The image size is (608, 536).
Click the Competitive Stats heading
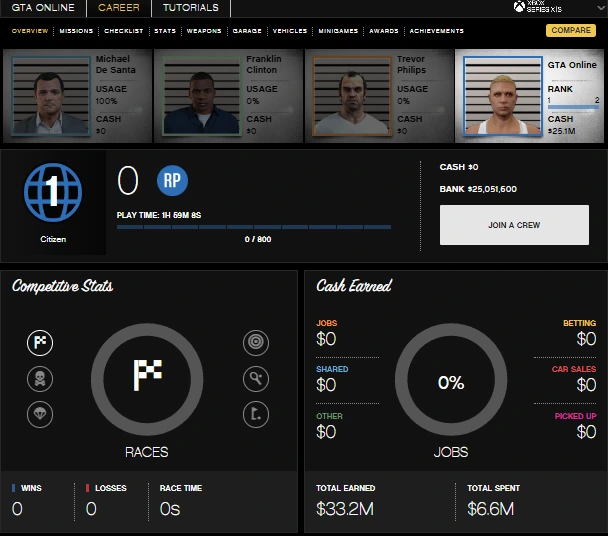click(62, 286)
